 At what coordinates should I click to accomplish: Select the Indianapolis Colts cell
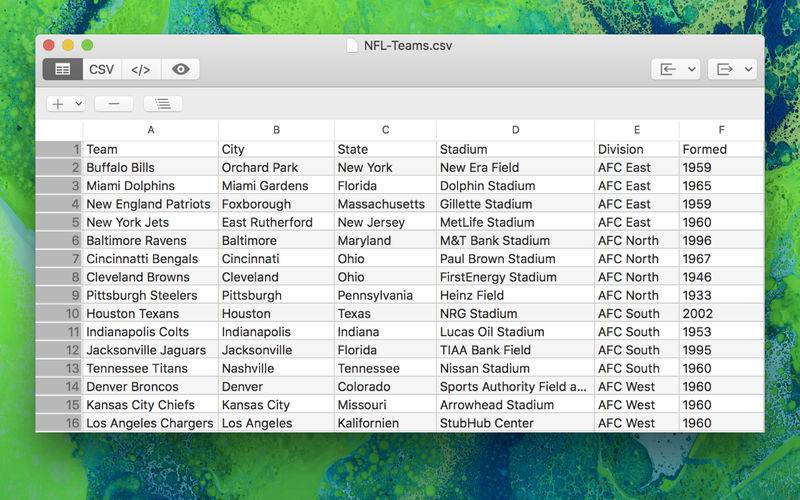151,332
